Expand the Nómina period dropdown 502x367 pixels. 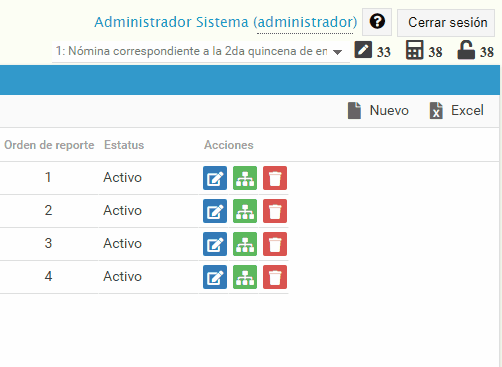[x=201, y=51]
